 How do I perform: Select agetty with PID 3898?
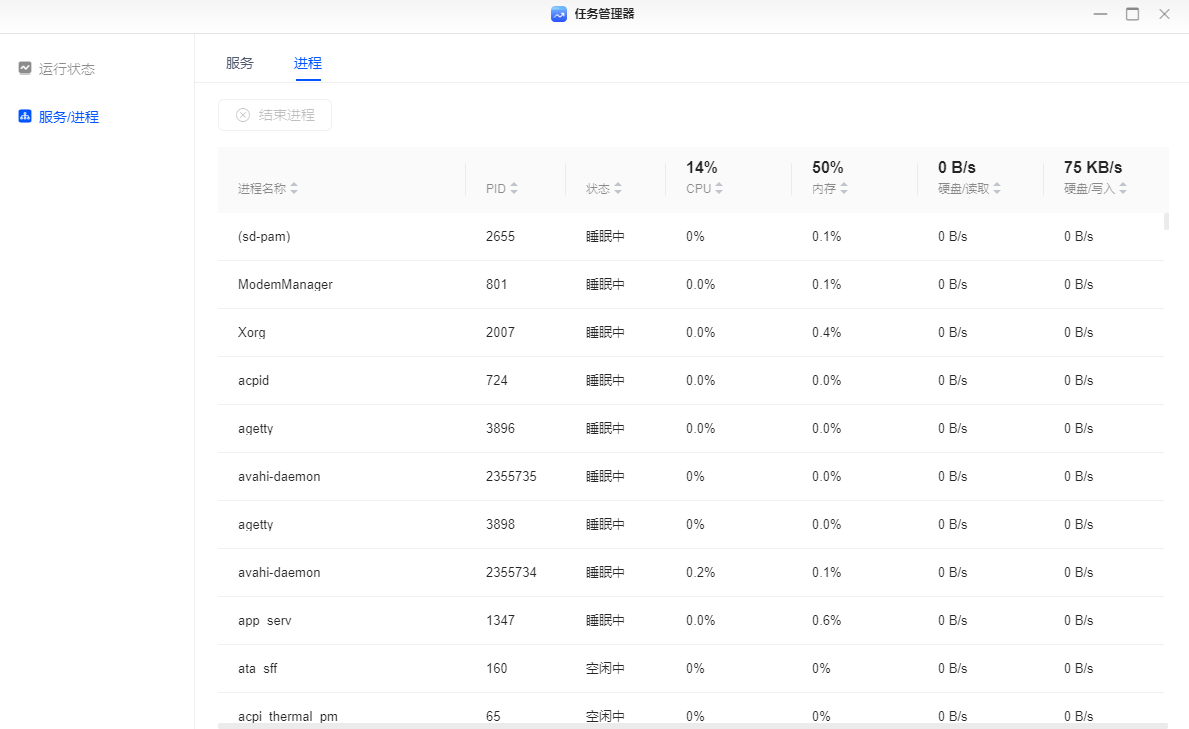256,524
